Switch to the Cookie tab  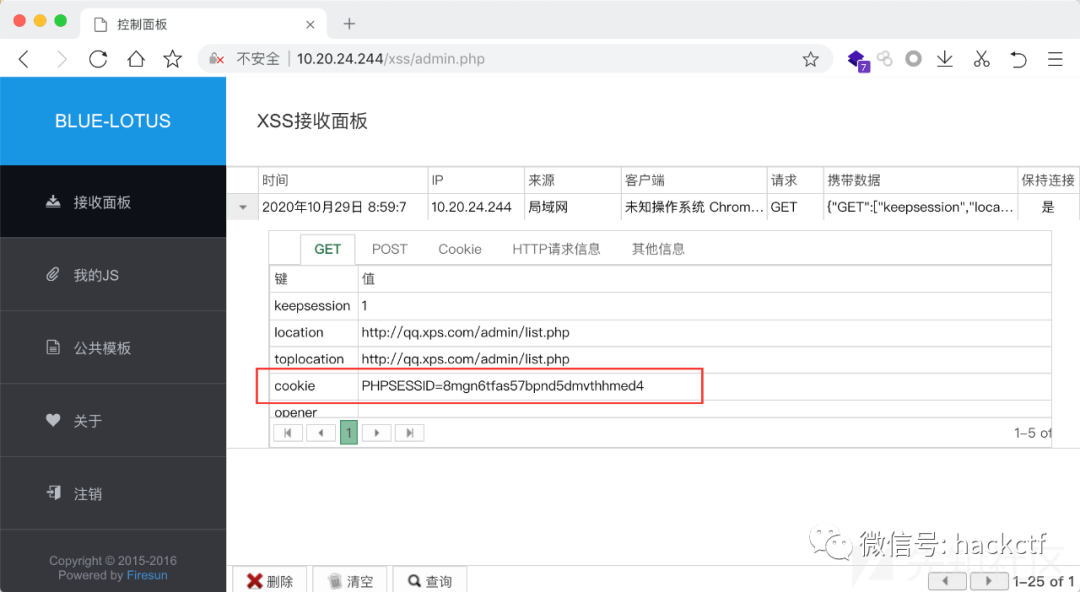[459, 249]
